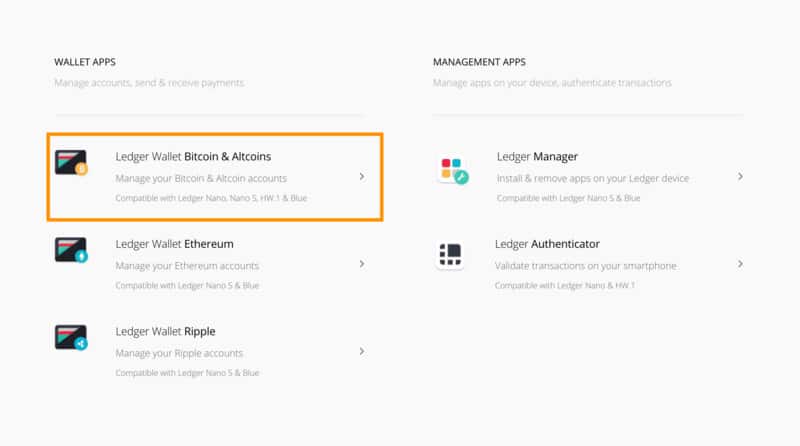Open the Ledger Manager title

(537, 157)
